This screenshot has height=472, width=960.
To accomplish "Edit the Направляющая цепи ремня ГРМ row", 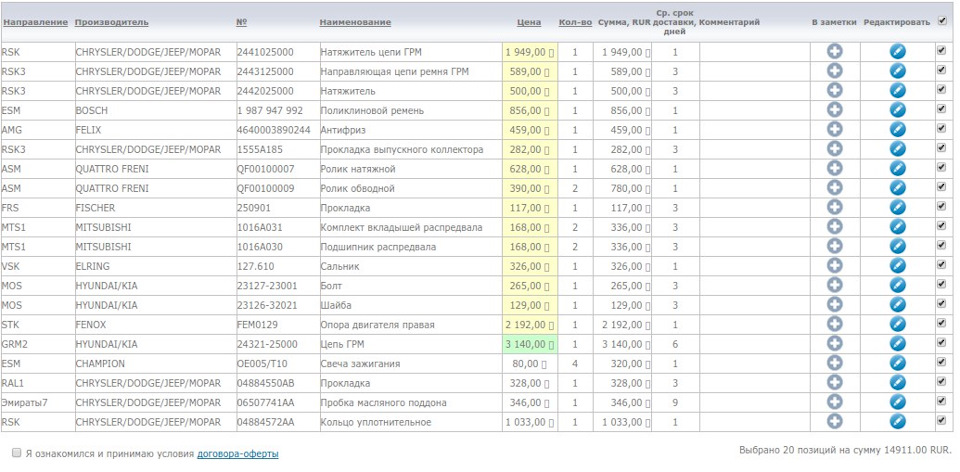I will coord(898,71).
